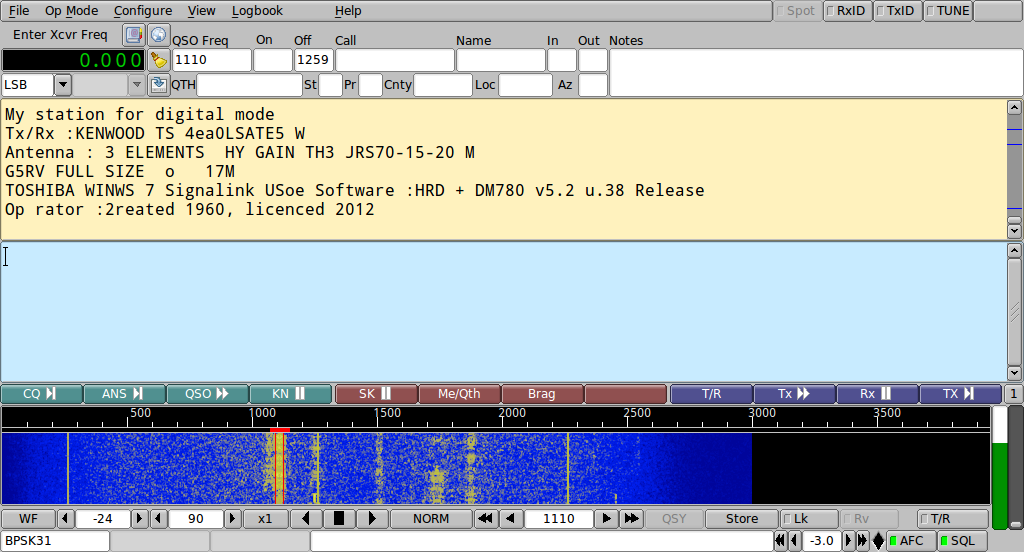The width and height of the screenshot is (1024, 552).
Task: Decrease squelch level -3.0 fast
Action: coord(780,541)
